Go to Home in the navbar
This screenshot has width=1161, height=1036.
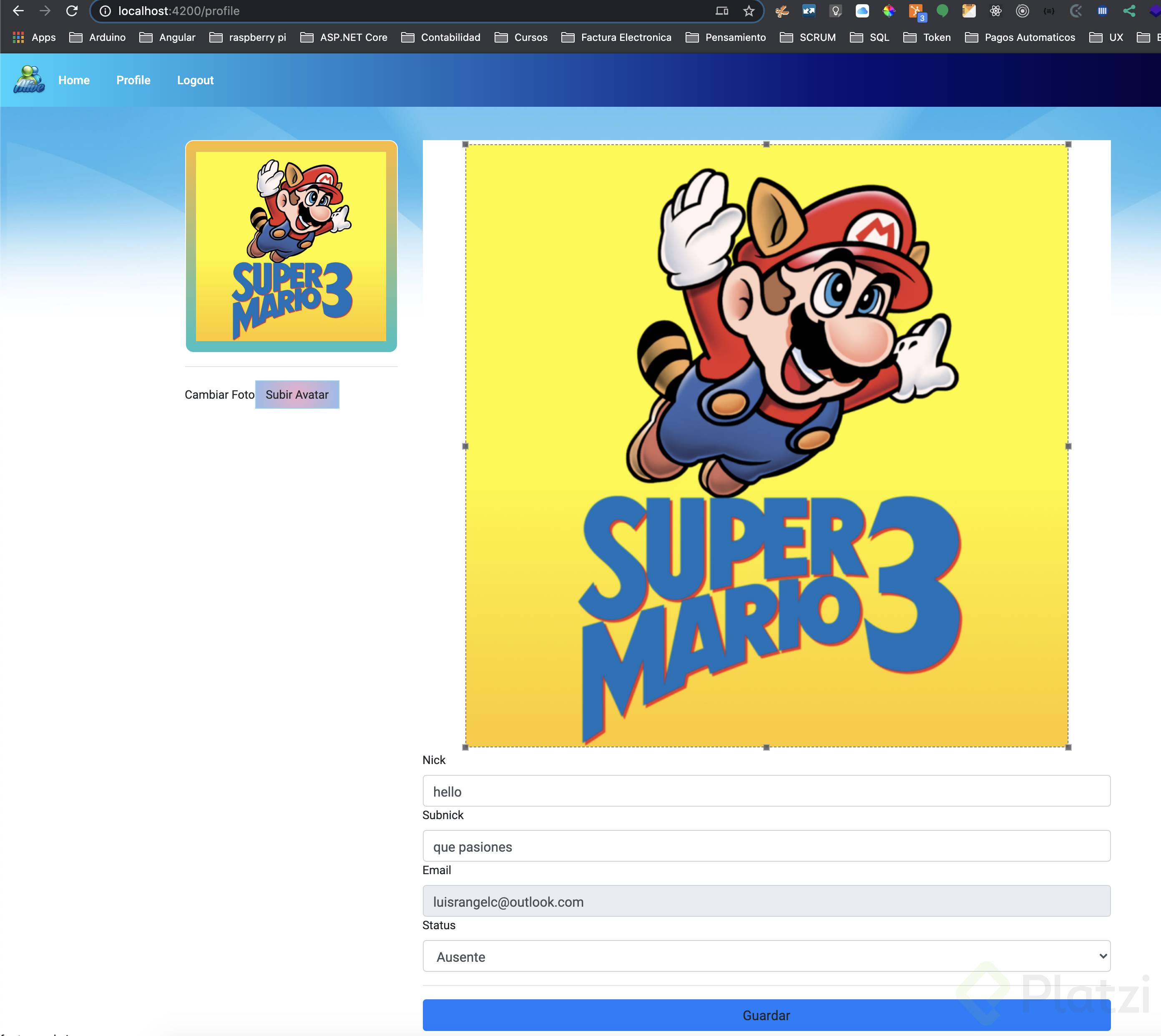(x=74, y=80)
